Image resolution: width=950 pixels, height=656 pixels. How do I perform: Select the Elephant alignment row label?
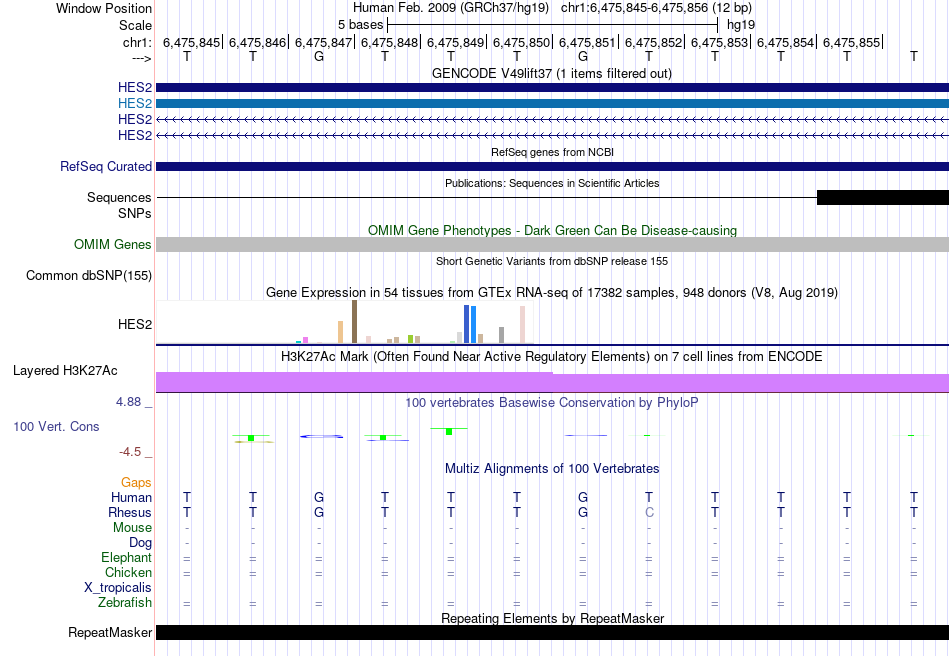click(x=126, y=557)
